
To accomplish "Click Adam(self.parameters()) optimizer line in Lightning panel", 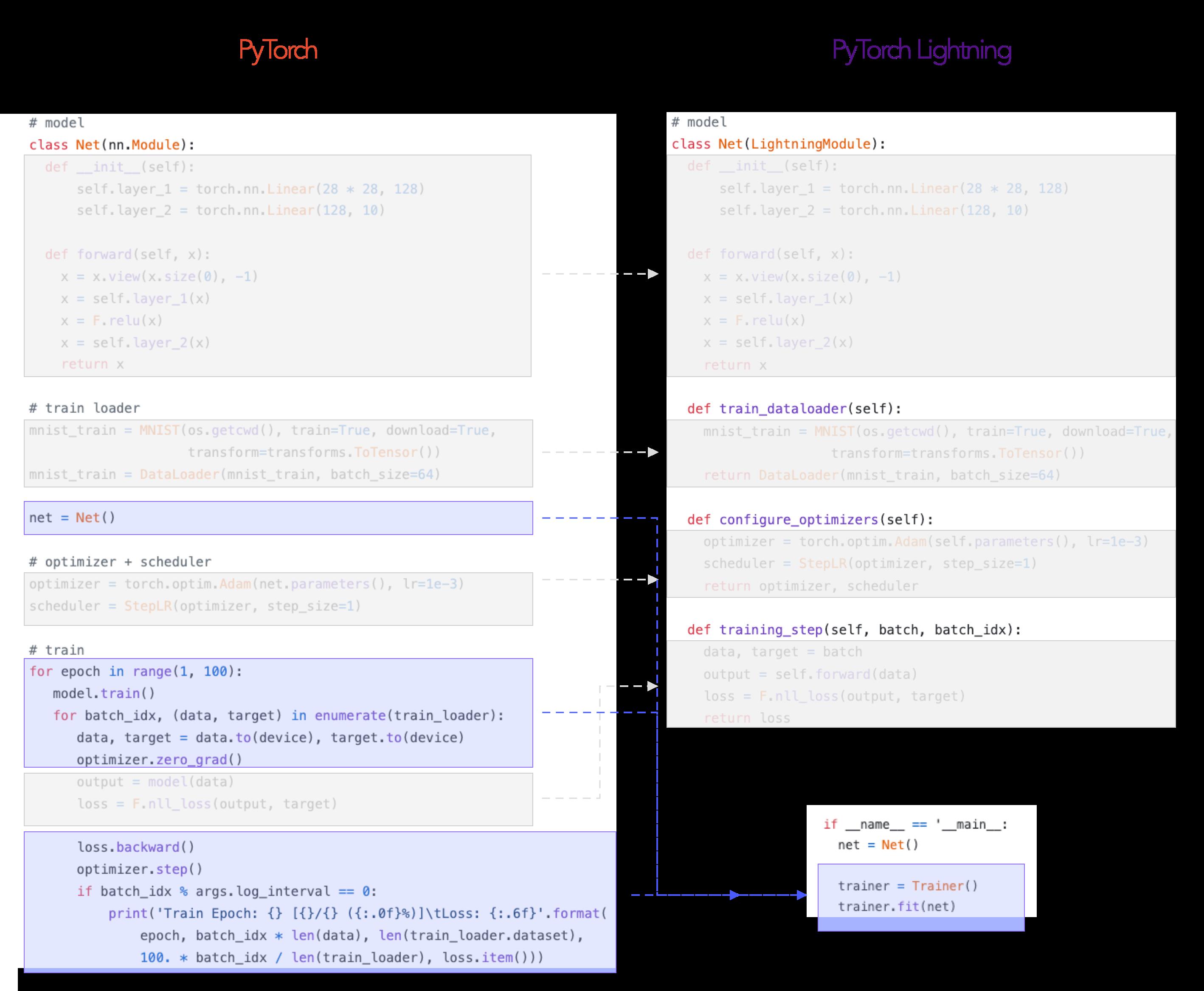I will (x=926, y=542).
